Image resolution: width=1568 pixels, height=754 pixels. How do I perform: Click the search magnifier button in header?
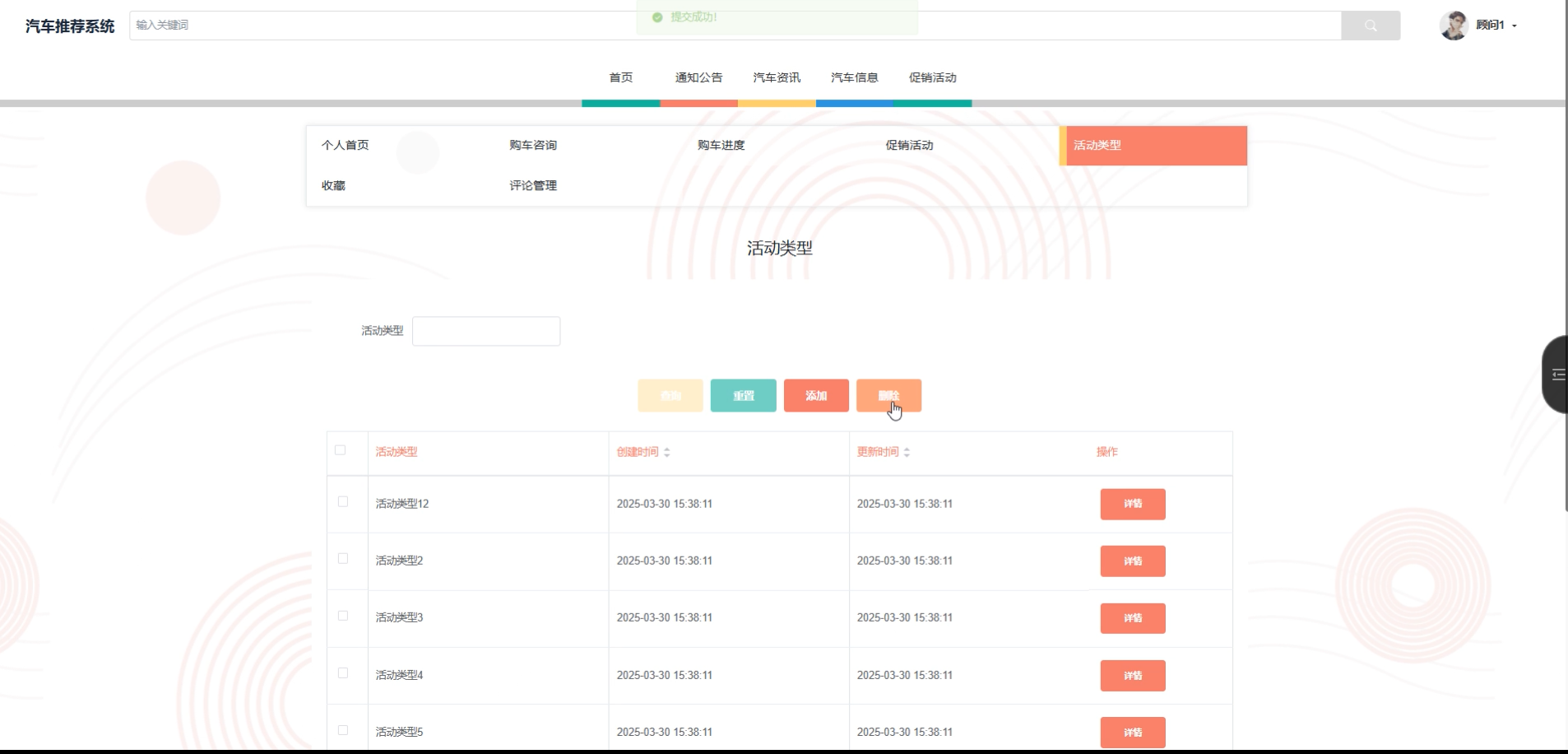[1371, 26]
